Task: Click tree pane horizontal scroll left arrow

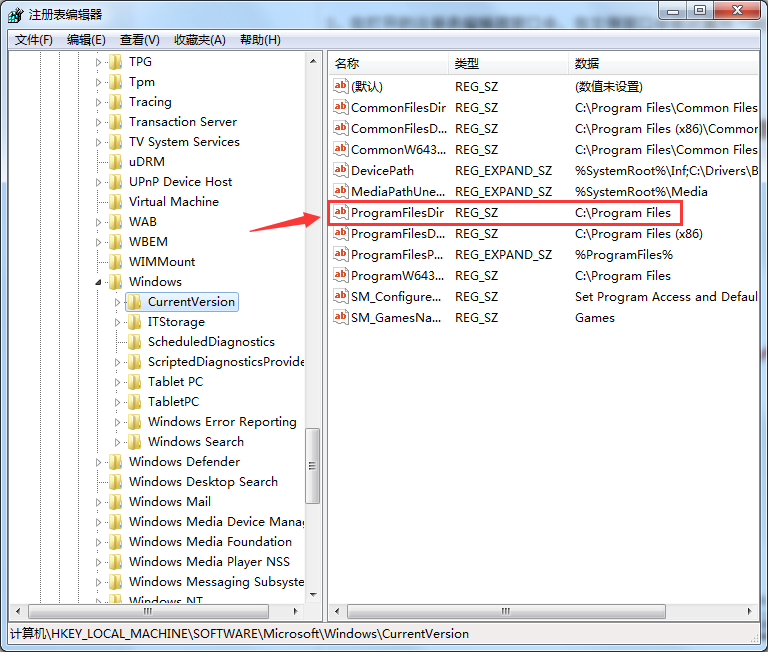Action: [x=18, y=611]
